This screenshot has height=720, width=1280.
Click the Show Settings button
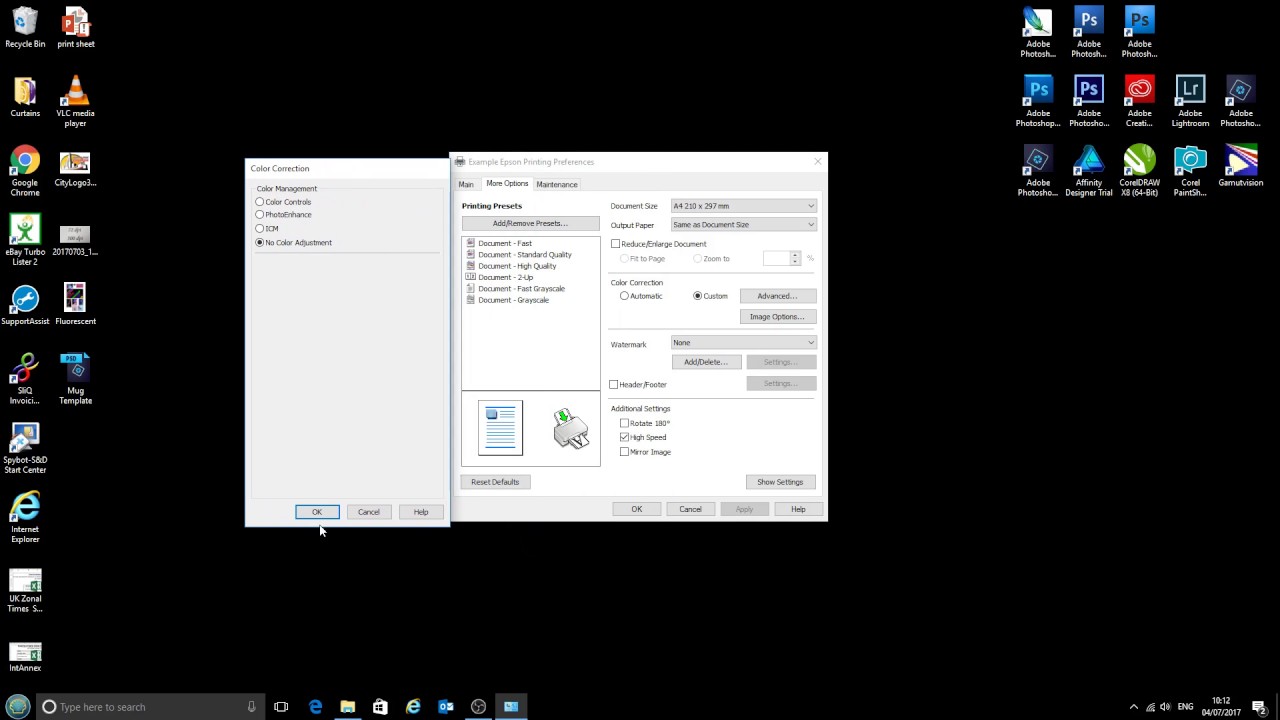pyautogui.click(x=780, y=482)
